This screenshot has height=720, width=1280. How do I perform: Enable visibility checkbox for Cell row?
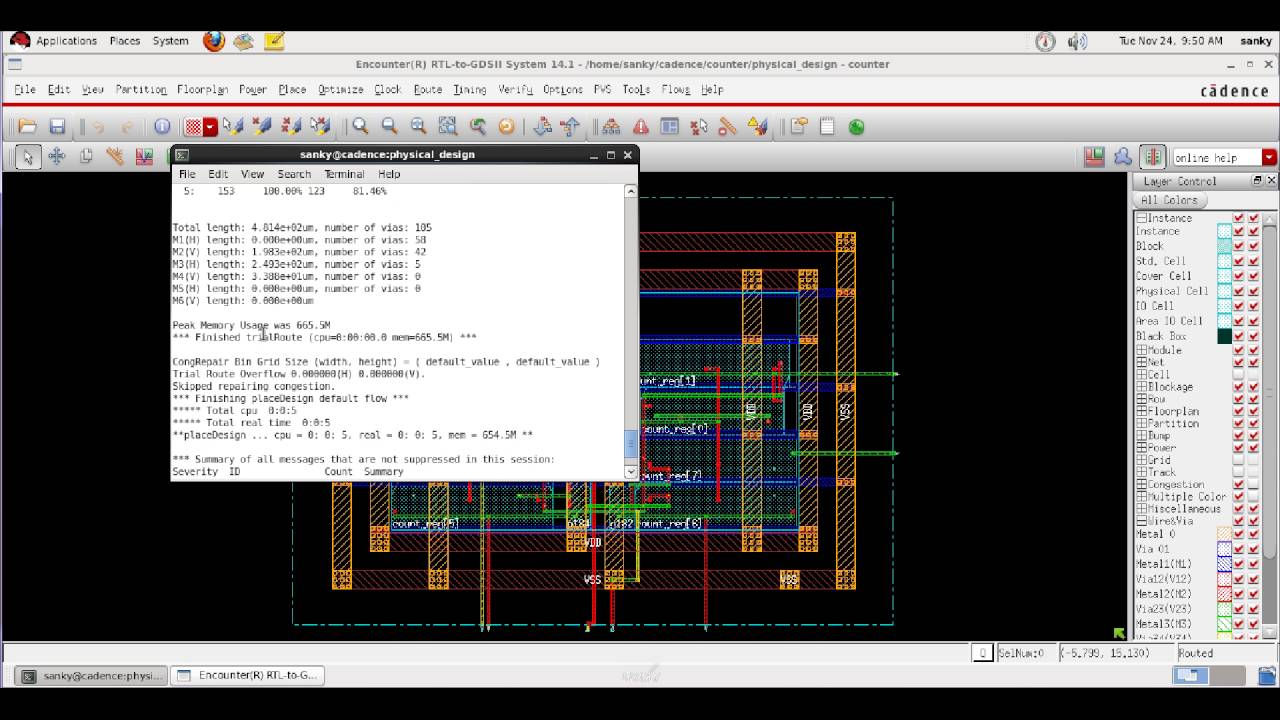tap(1239, 375)
